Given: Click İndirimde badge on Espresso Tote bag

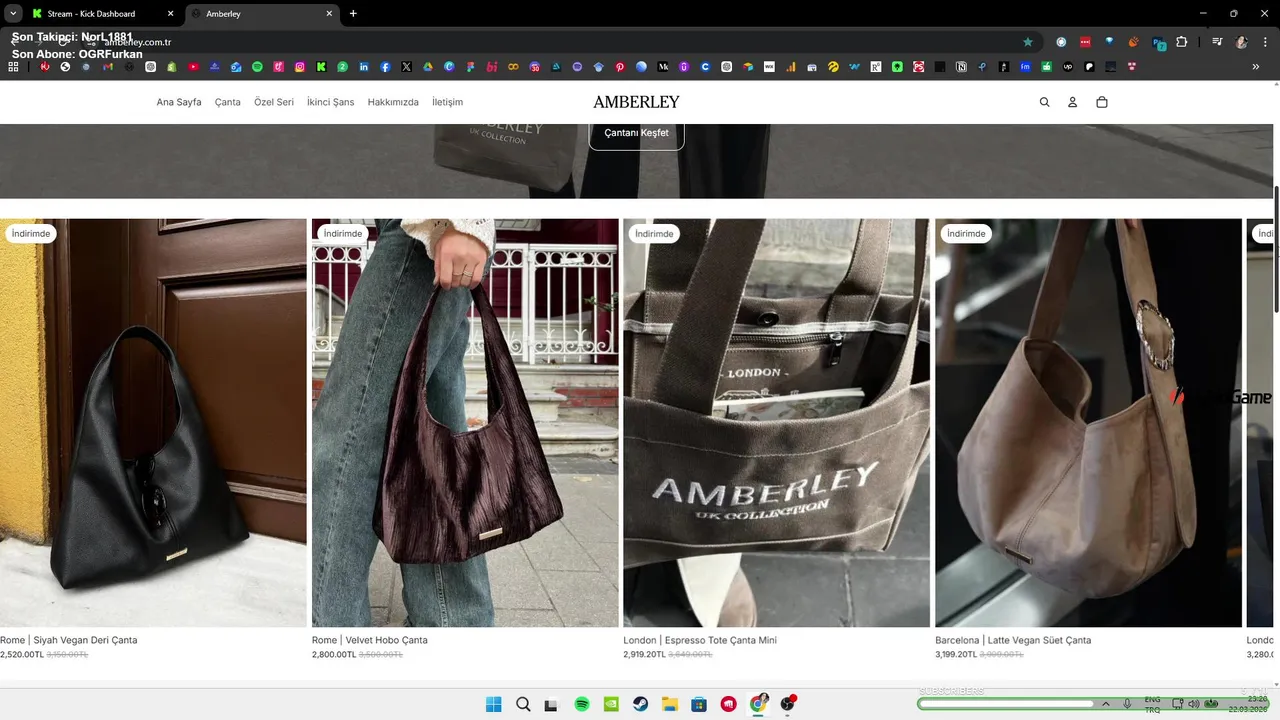Looking at the screenshot, I should pyautogui.click(x=654, y=234).
